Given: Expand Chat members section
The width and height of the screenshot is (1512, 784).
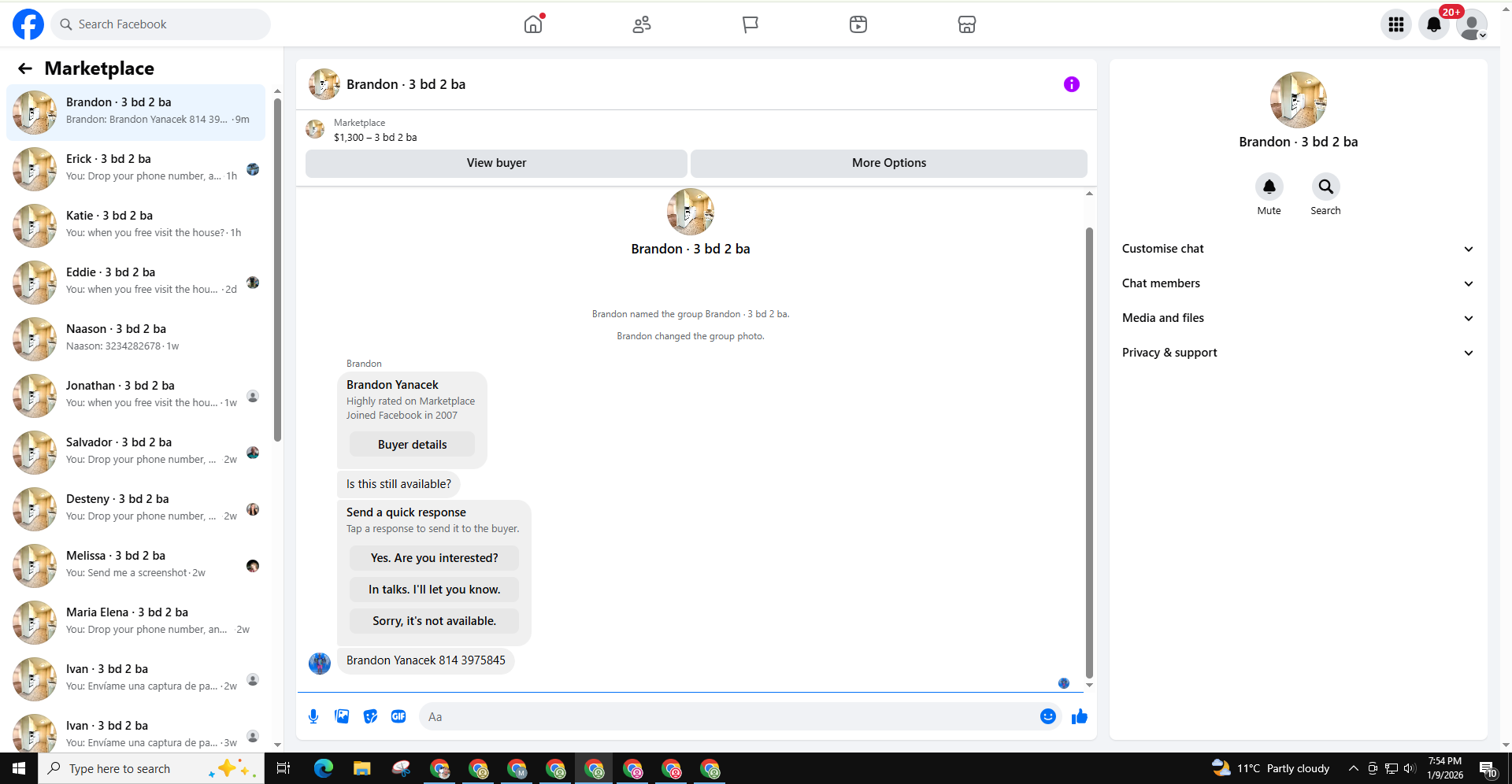Looking at the screenshot, I should tap(1298, 283).
